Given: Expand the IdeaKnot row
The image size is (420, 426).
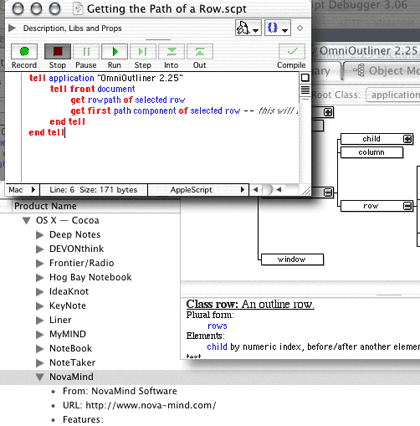Looking at the screenshot, I should coord(40,292).
